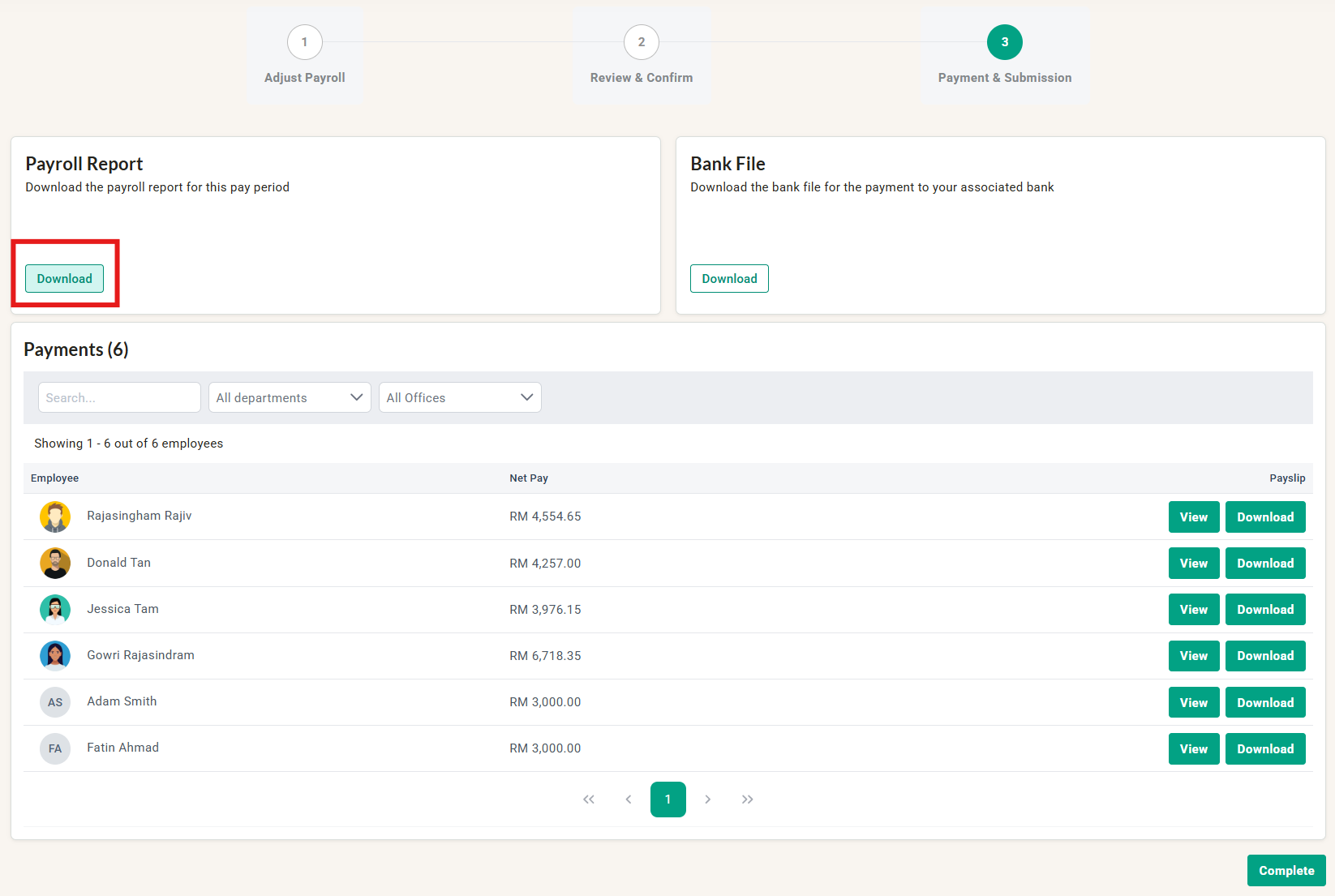This screenshot has width=1335, height=896.
Task: Click Rajasingham Rajiv's avatar
Action: coord(55,517)
